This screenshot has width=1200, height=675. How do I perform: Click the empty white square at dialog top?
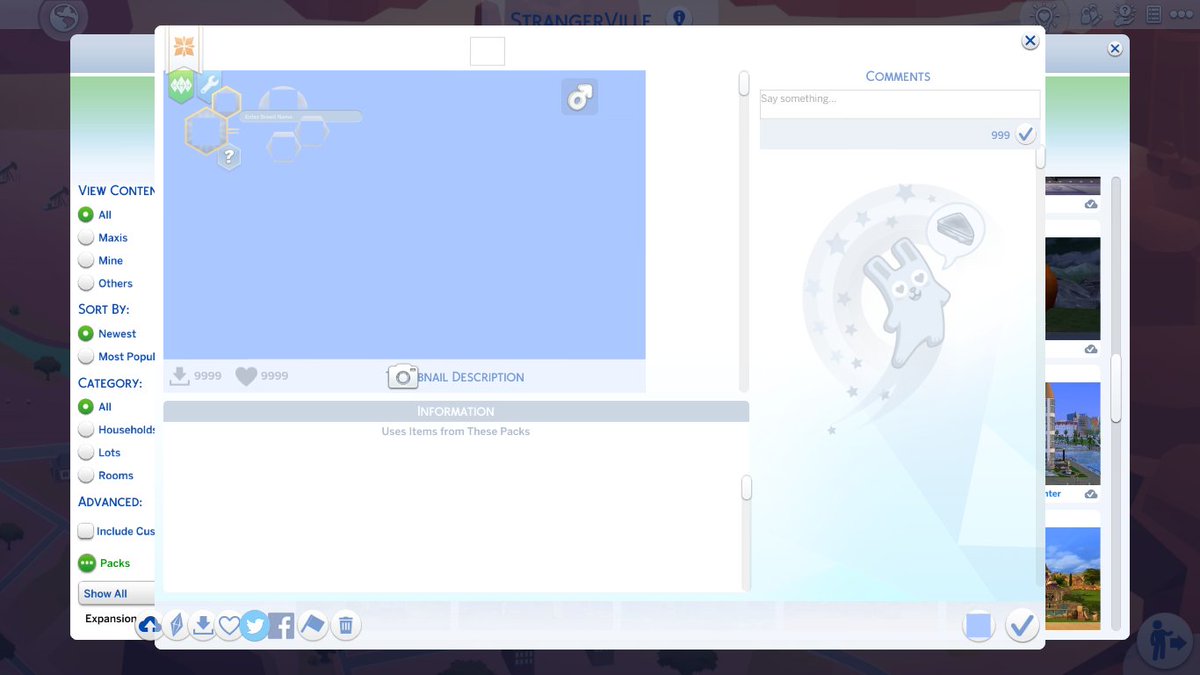click(487, 51)
